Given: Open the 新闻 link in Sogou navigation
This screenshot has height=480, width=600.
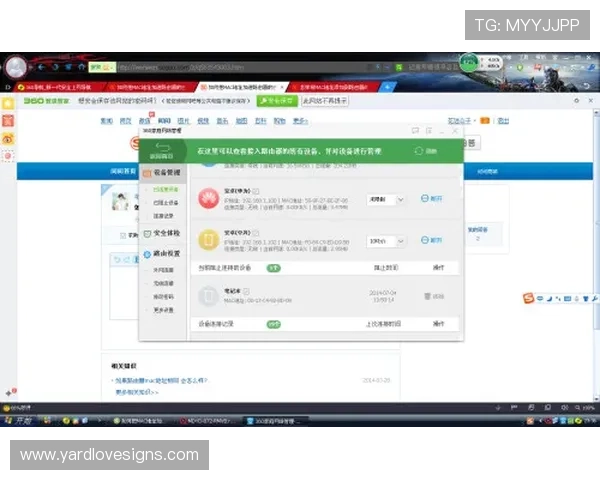Looking at the screenshot, I should (107, 121).
